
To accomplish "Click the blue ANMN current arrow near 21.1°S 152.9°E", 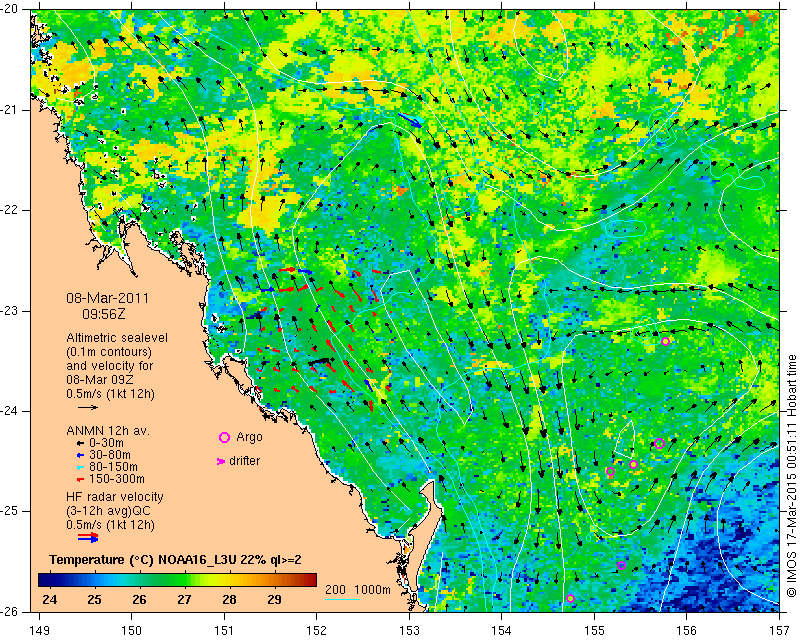I will click(x=410, y=119).
